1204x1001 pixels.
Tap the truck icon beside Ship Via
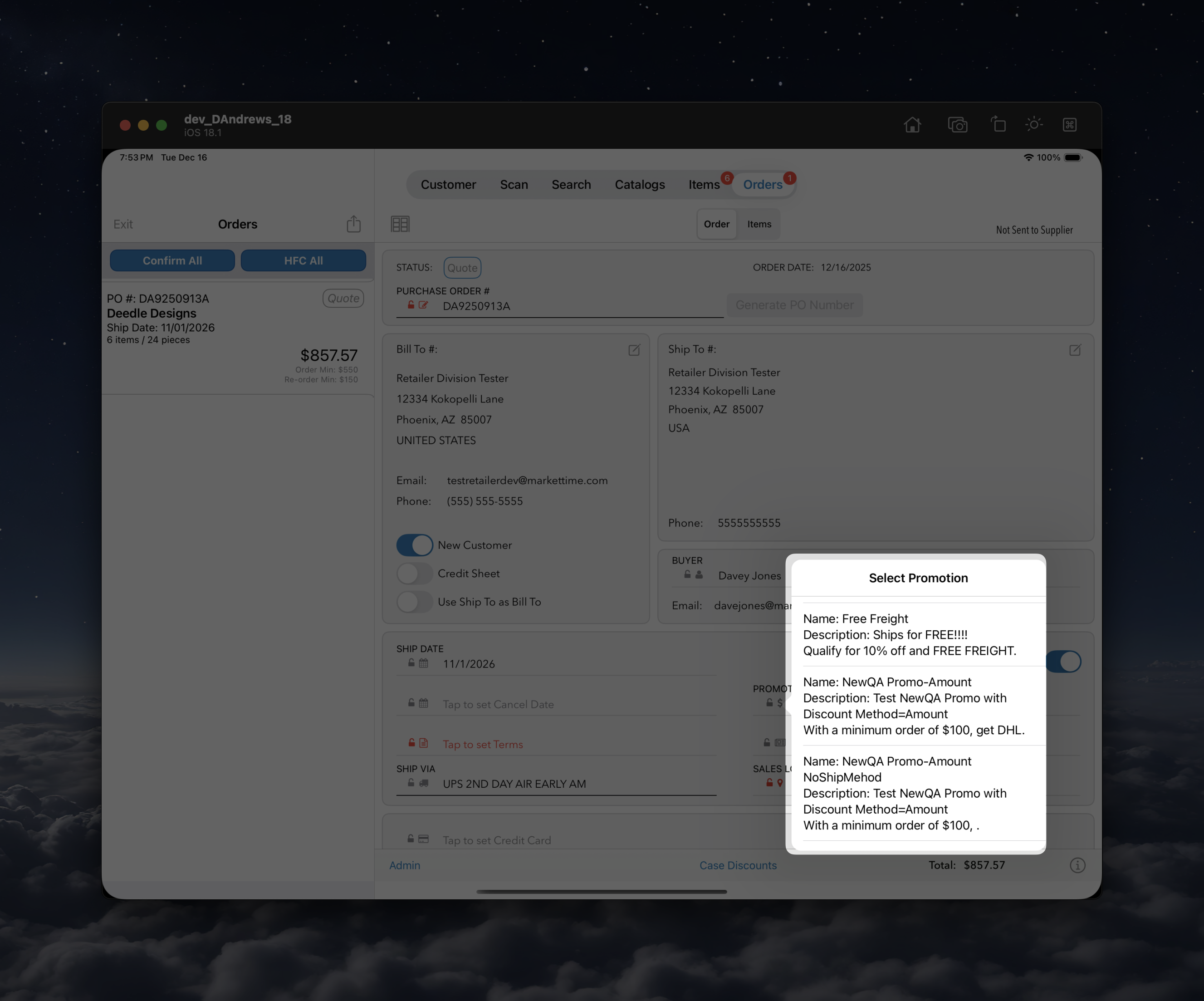[x=424, y=783]
